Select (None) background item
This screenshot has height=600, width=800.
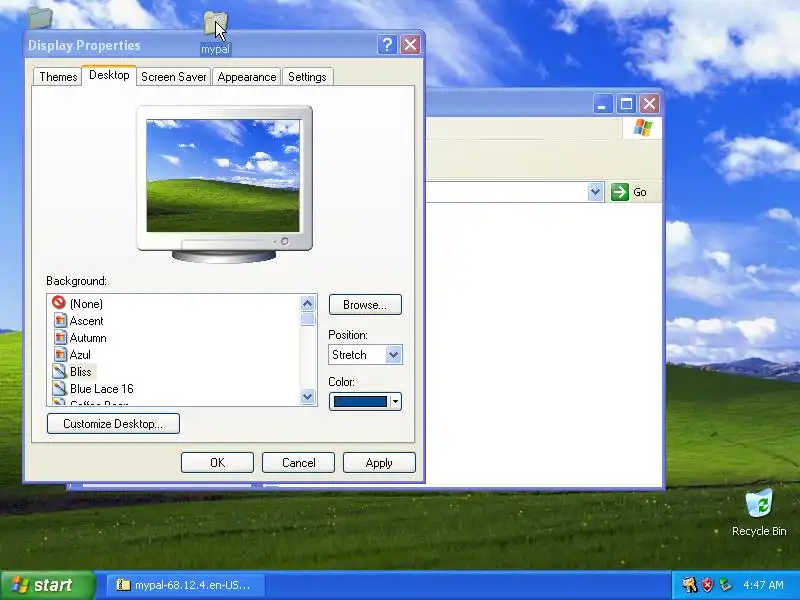(x=86, y=304)
